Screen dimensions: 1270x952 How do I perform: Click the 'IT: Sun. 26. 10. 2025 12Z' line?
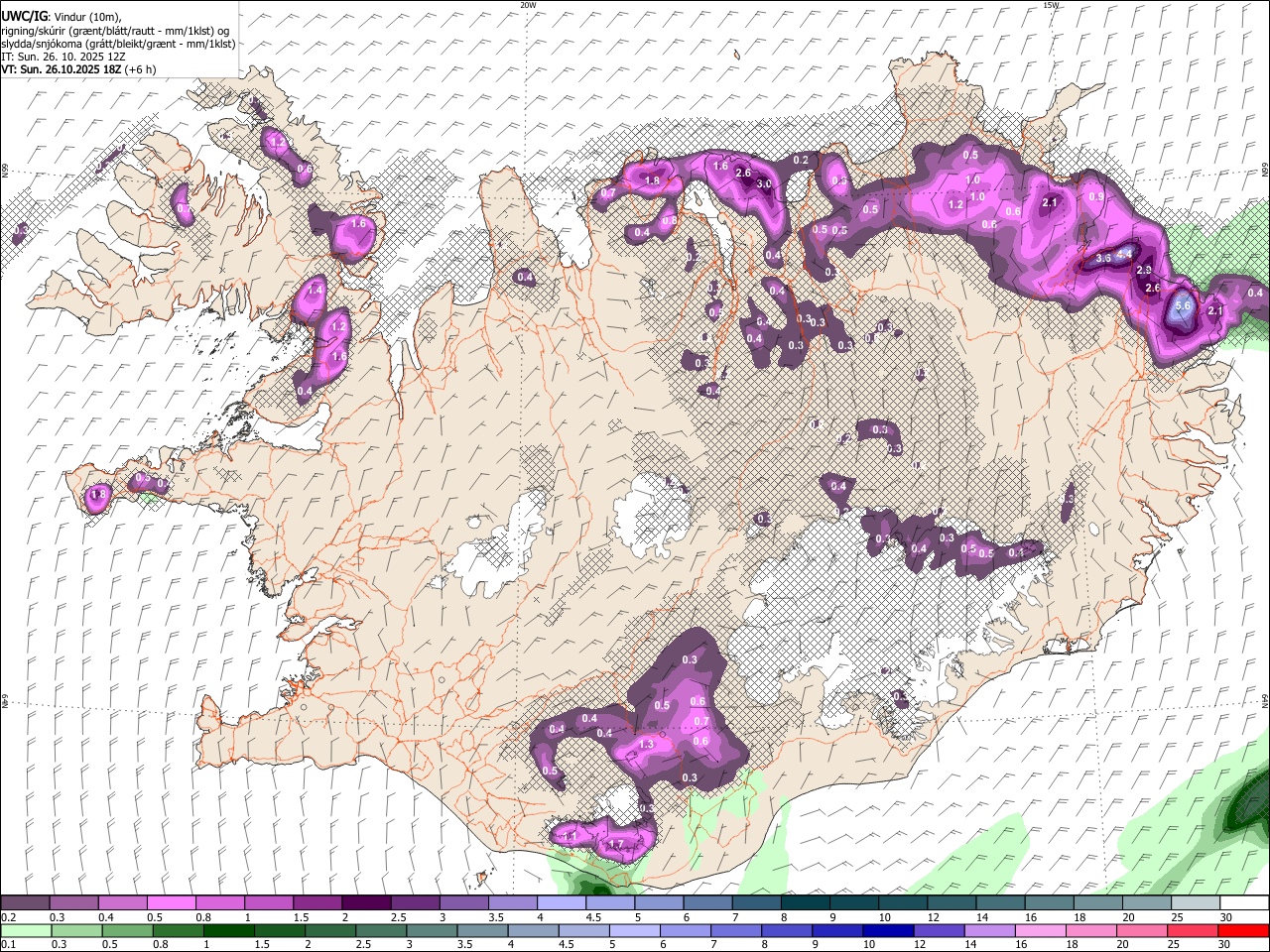tap(64, 58)
